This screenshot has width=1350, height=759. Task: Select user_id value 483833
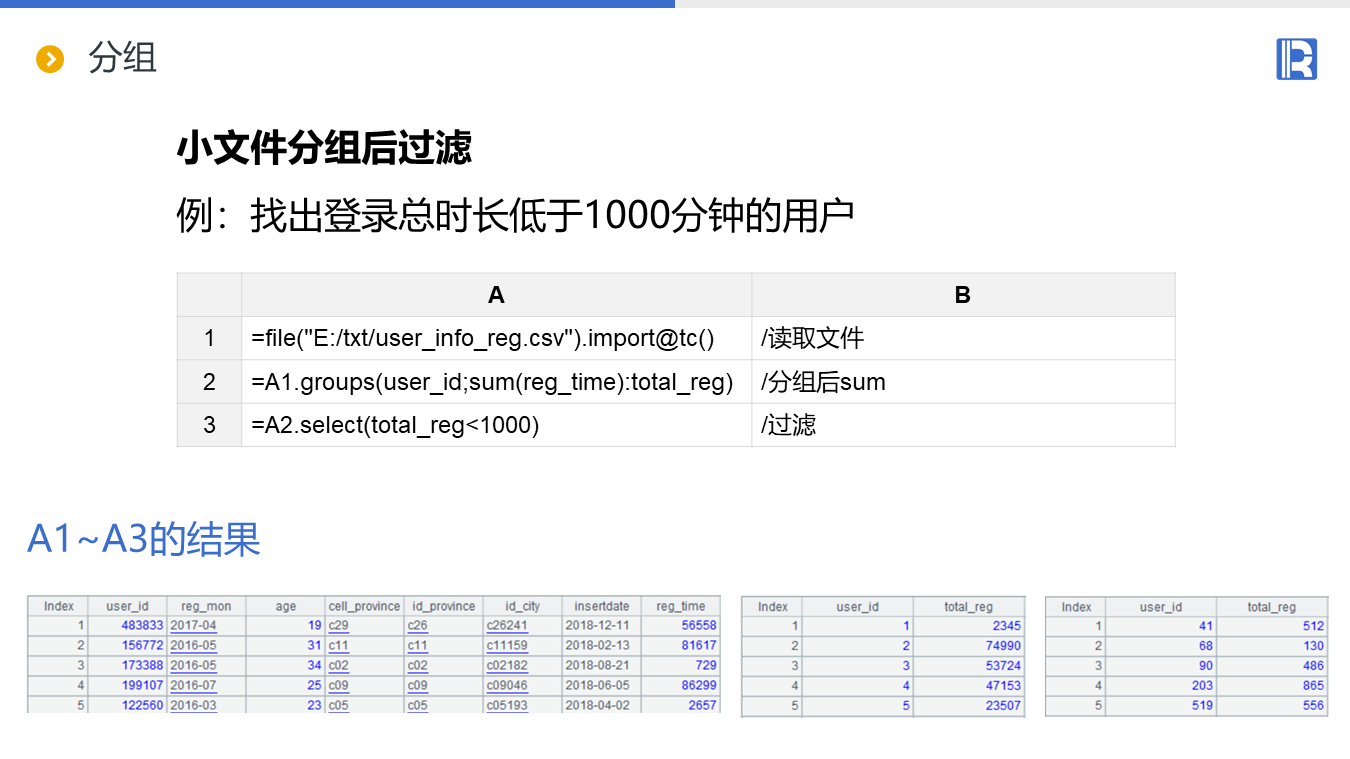point(142,626)
